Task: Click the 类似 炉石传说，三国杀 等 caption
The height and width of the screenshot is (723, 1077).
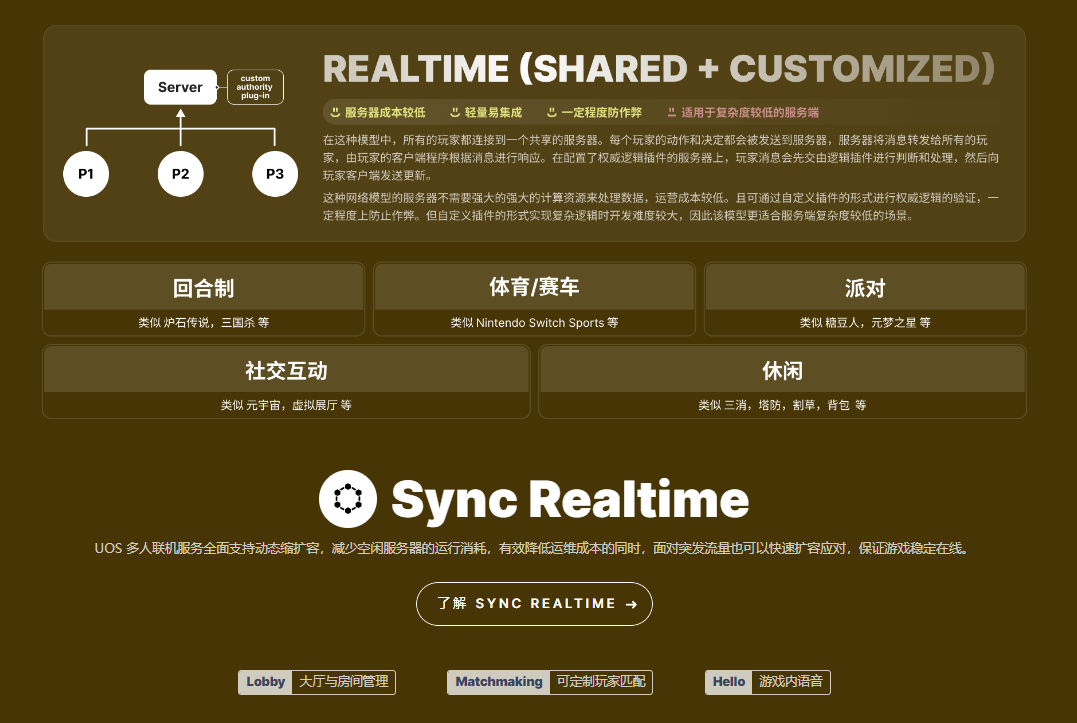Action: click(x=203, y=323)
